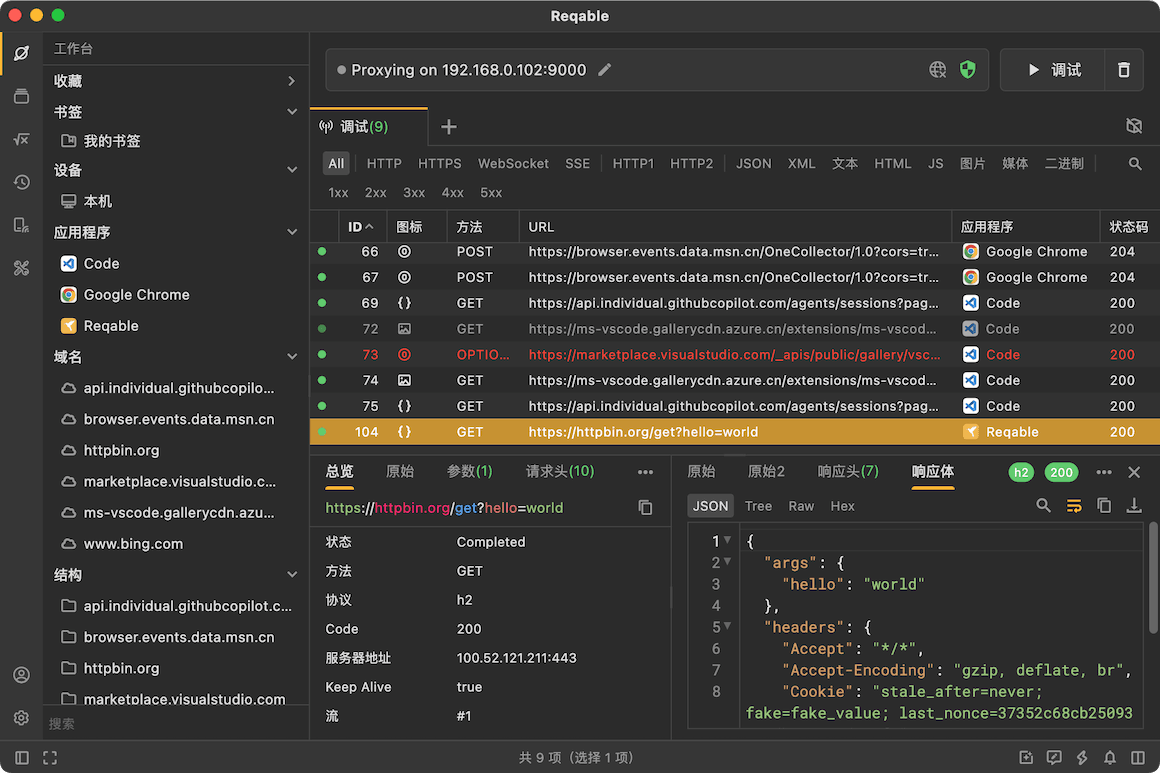Image resolution: width=1160 pixels, height=773 pixels.
Task: Open more tabs in request panel
Action: (x=645, y=472)
